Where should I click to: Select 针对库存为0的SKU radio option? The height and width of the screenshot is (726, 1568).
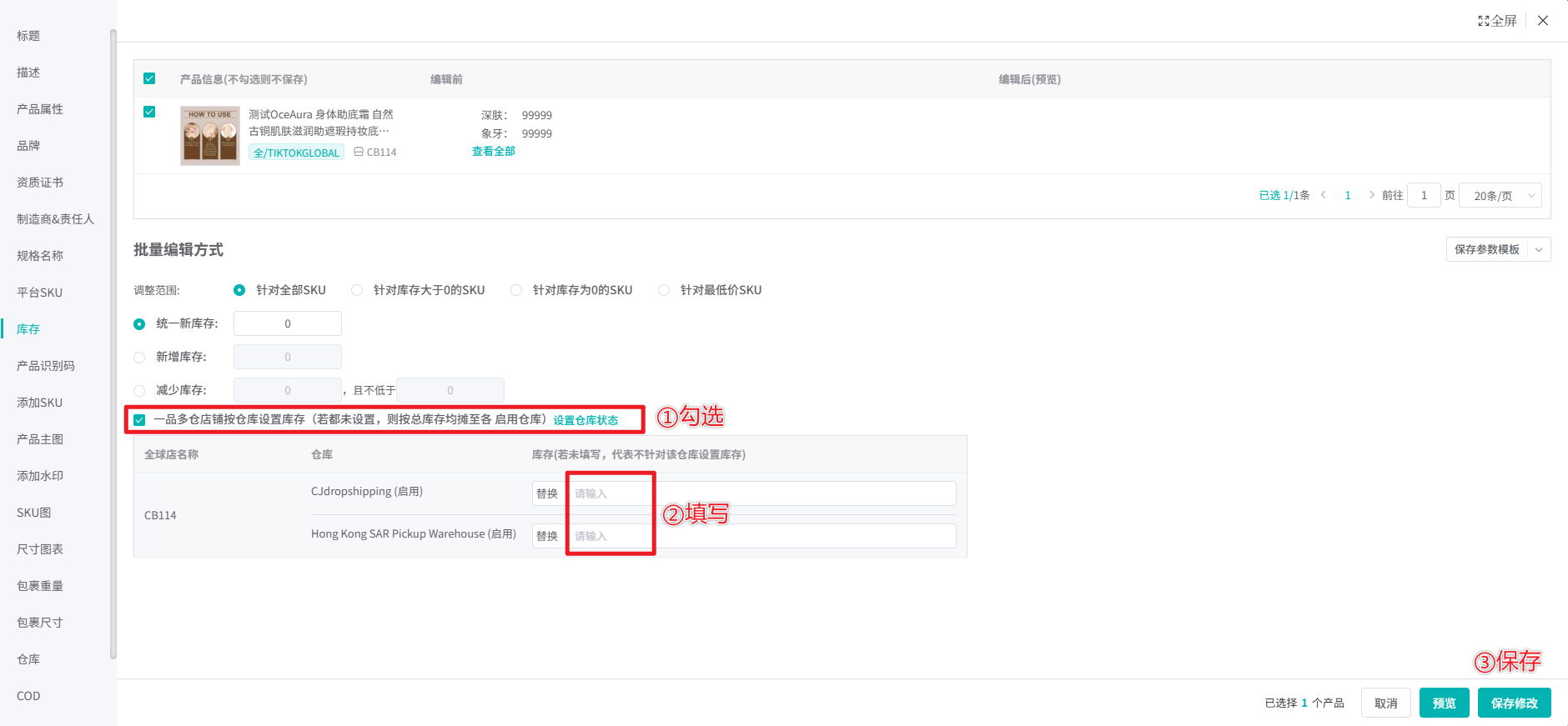click(x=516, y=290)
